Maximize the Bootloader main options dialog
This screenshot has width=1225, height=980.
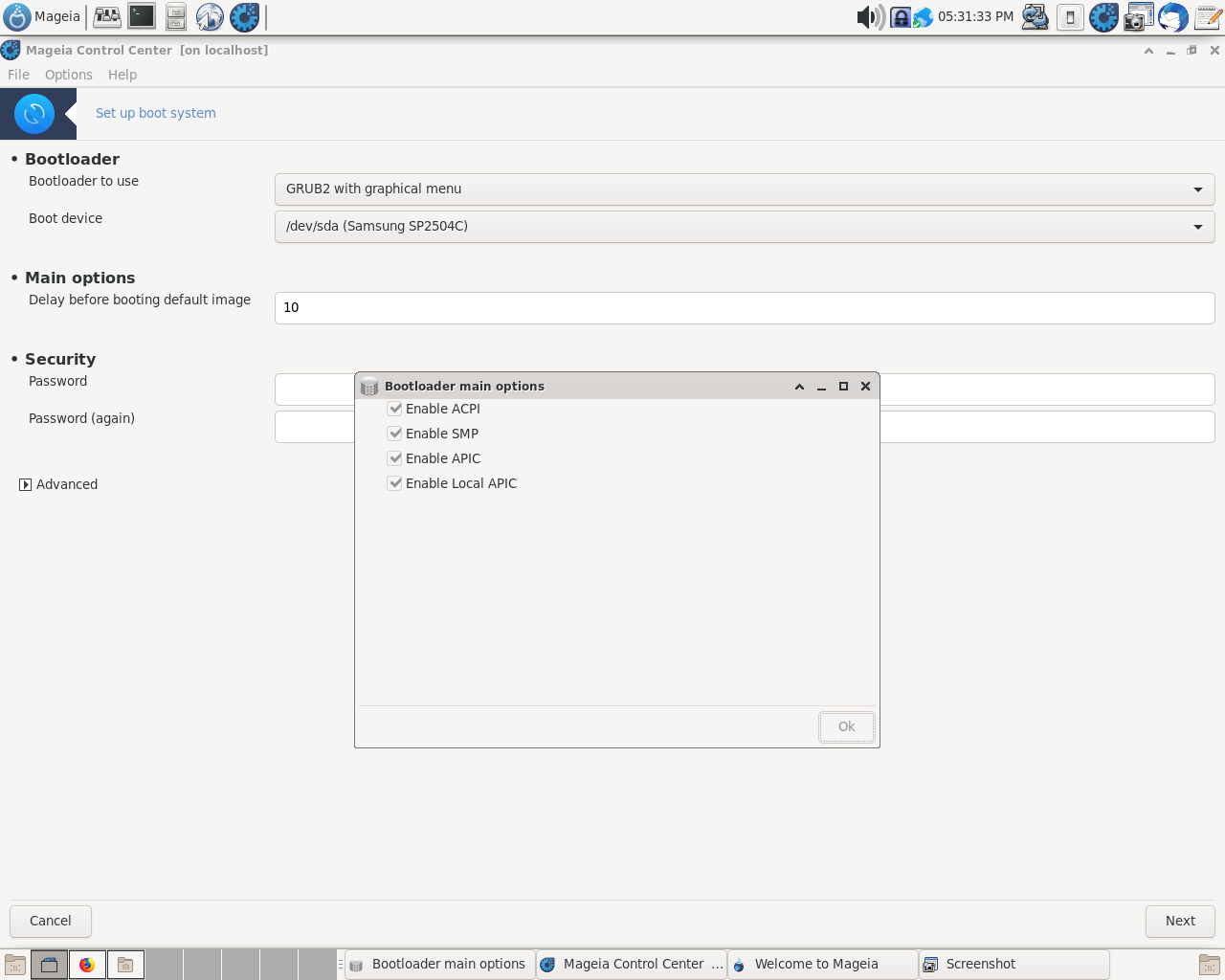(843, 387)
